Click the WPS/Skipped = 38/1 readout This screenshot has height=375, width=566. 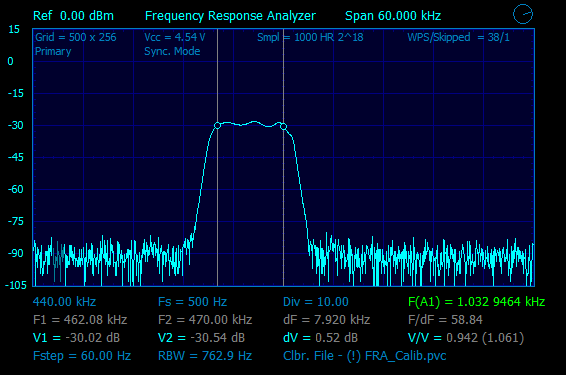pyautogui.click(x=458, y=37)
